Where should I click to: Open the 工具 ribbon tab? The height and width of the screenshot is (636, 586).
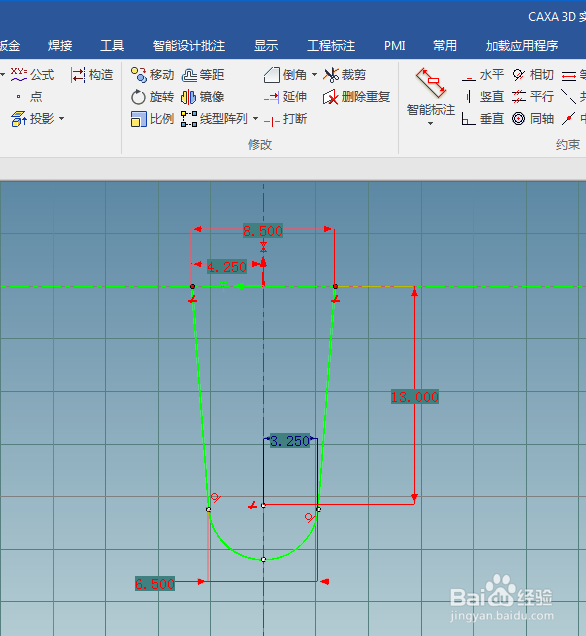tap(112, 45)
